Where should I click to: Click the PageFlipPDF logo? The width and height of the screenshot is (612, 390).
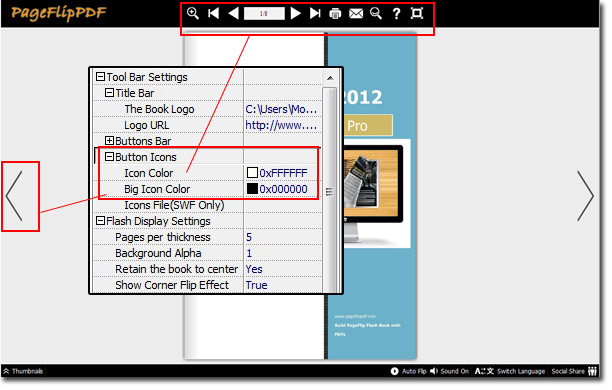(59, 13)
